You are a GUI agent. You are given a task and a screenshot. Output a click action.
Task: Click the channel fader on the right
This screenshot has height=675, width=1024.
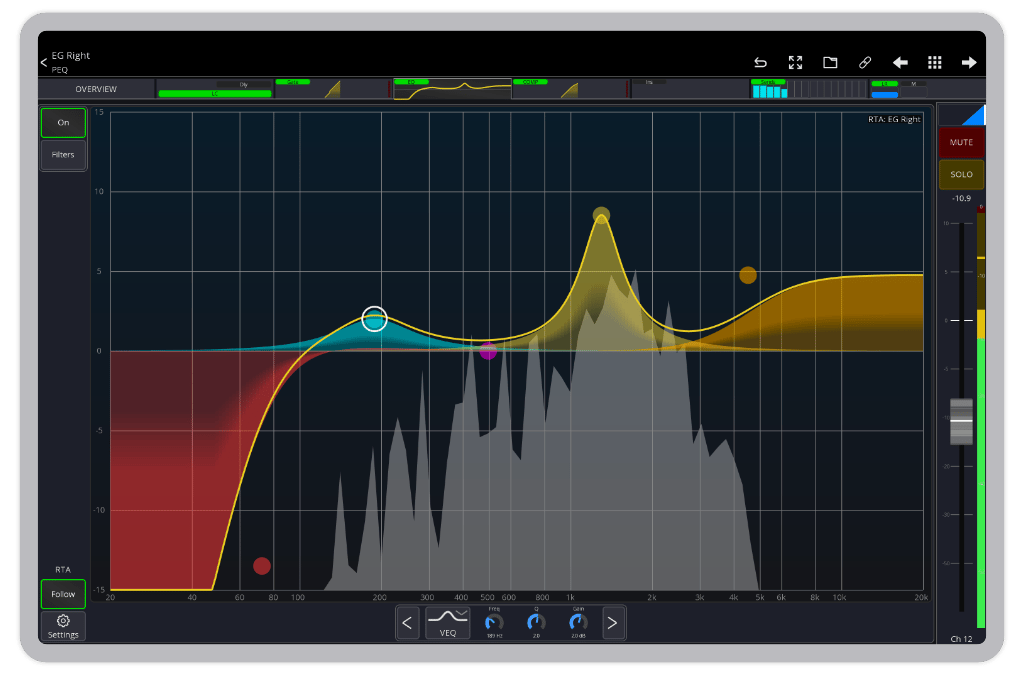pyautogui.click(x=960, y=423)
